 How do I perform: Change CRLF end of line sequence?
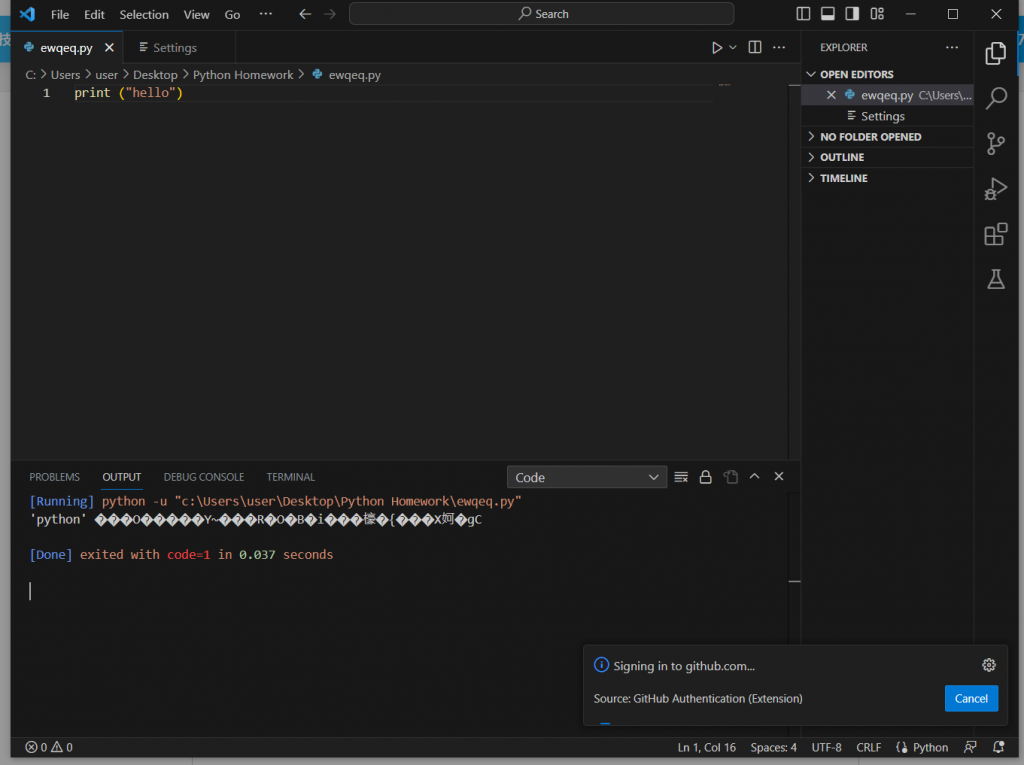869,747
